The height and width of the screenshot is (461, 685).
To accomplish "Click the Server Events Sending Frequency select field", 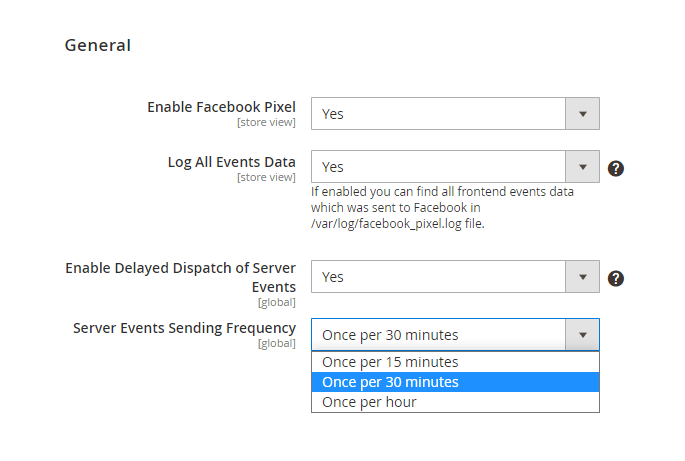I will 455,335.
